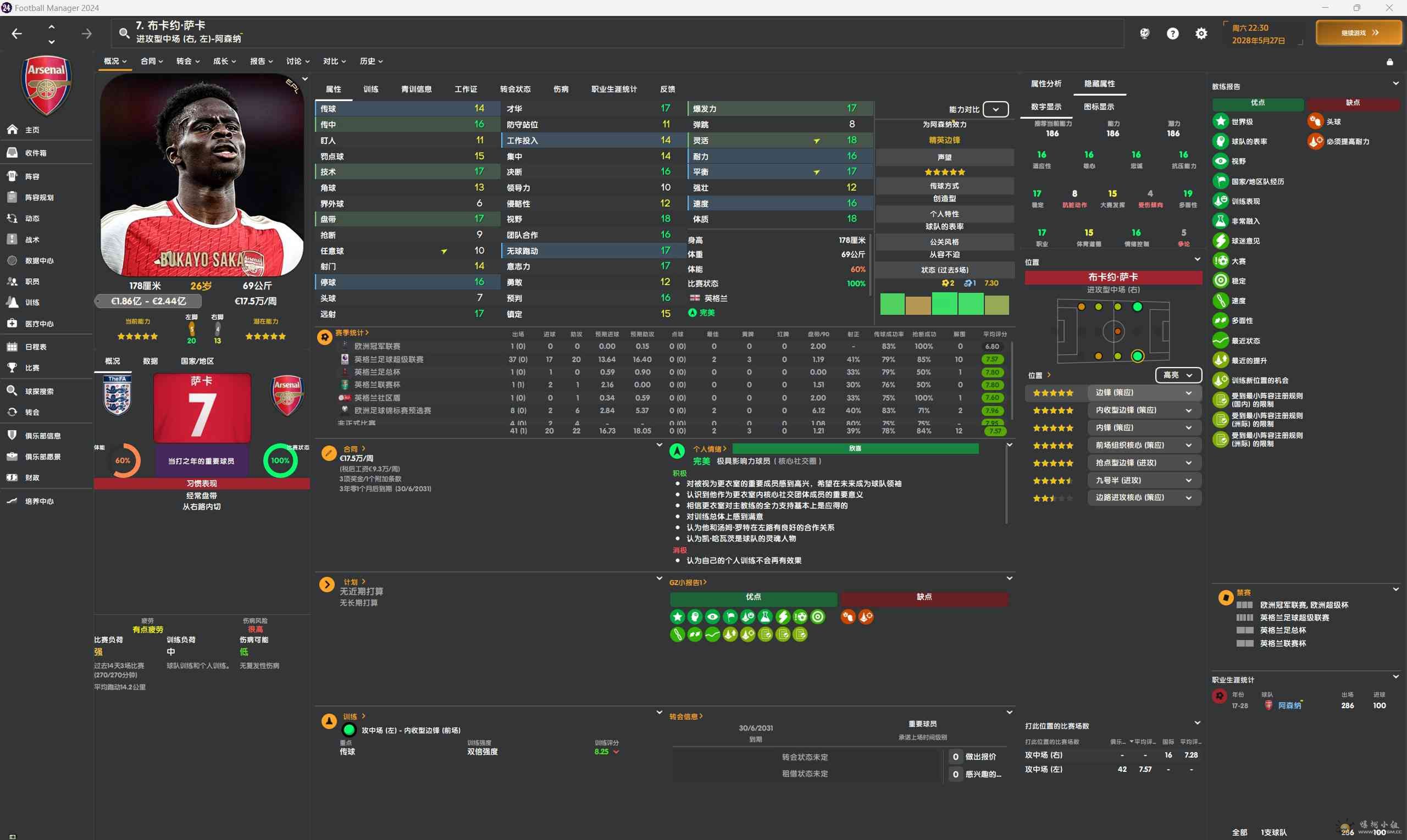Click the 世界级 star strength icon
This screenshot has width=1407, height=840.
(1220, 121)
